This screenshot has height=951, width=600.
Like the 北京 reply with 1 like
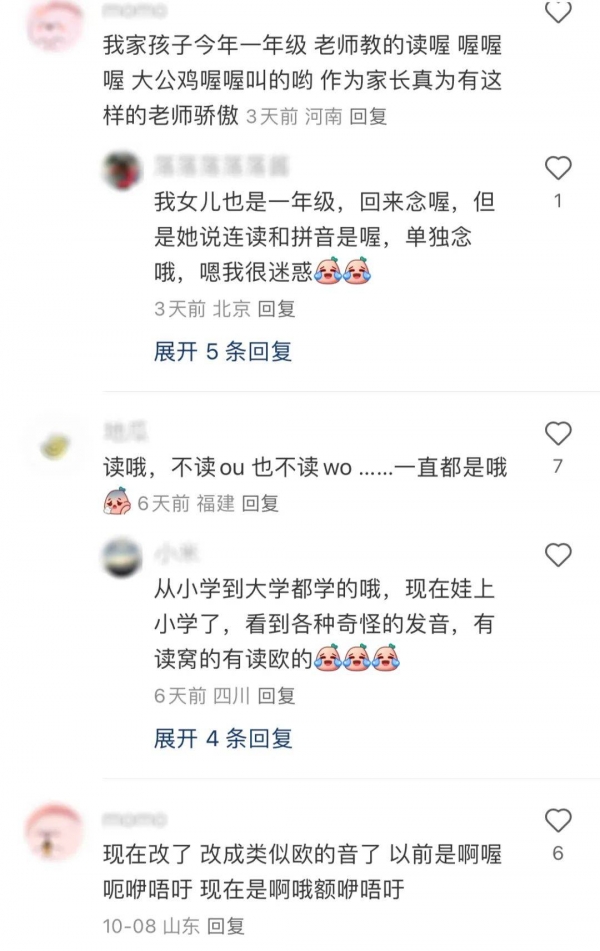(558, 168)
